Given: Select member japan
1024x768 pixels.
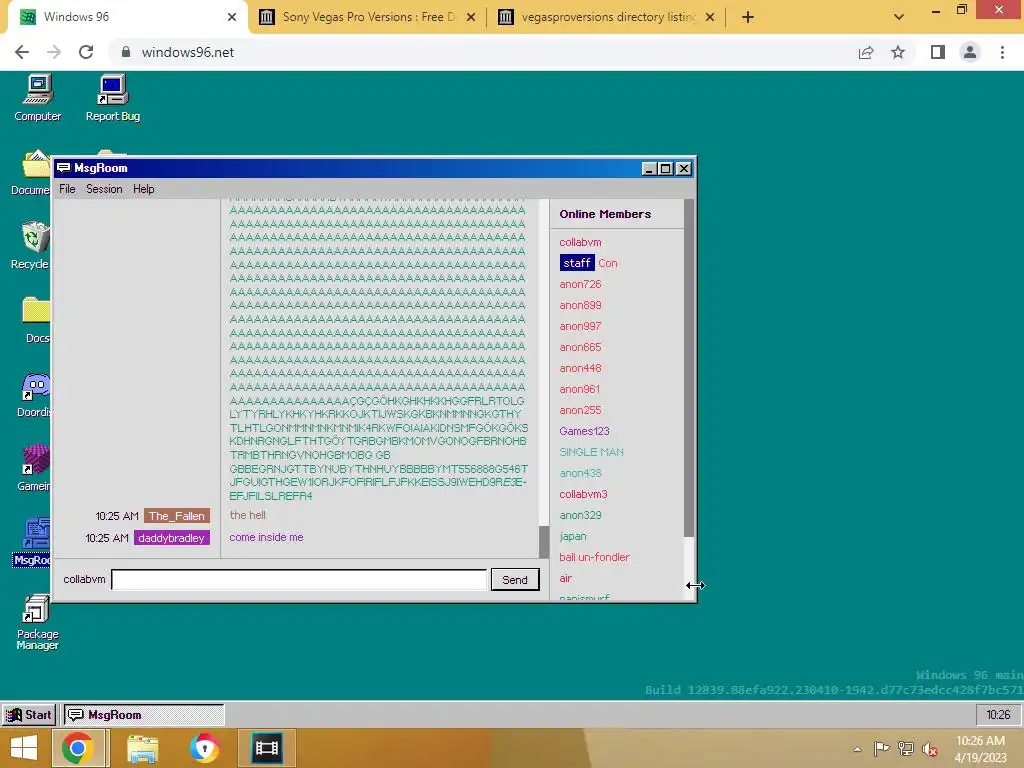Looking at the screenshot, I should pos(573,536).
